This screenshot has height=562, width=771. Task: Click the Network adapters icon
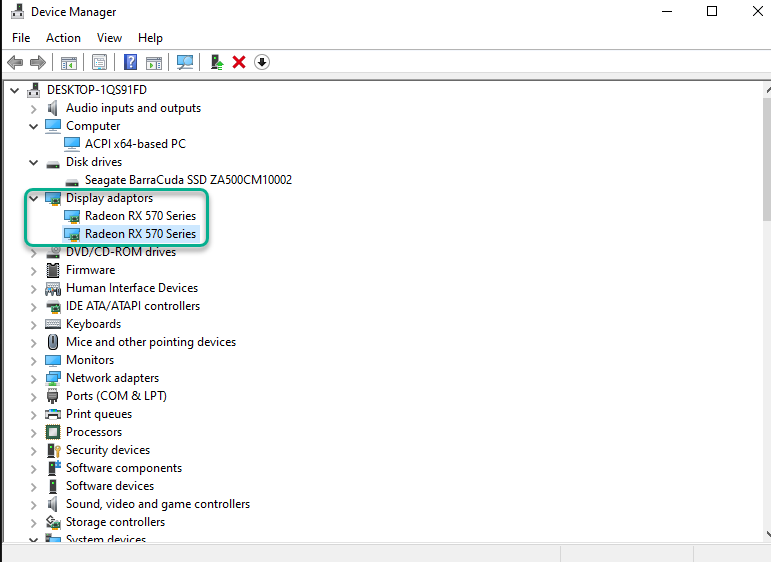coord(53,378)
